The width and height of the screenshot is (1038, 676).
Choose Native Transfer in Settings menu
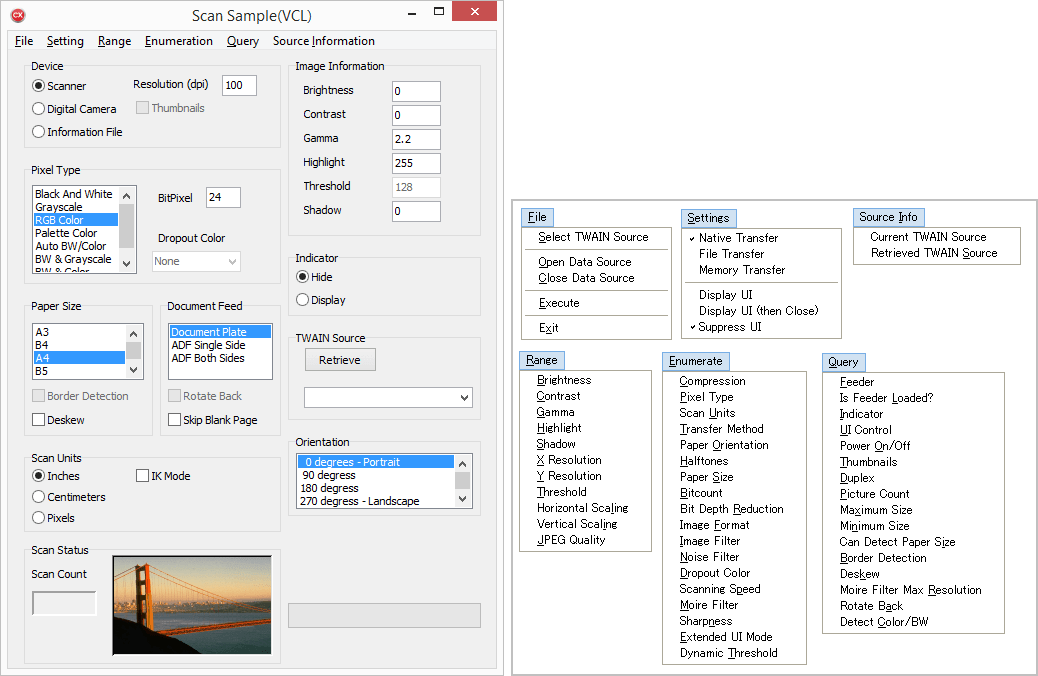[738, 238]
